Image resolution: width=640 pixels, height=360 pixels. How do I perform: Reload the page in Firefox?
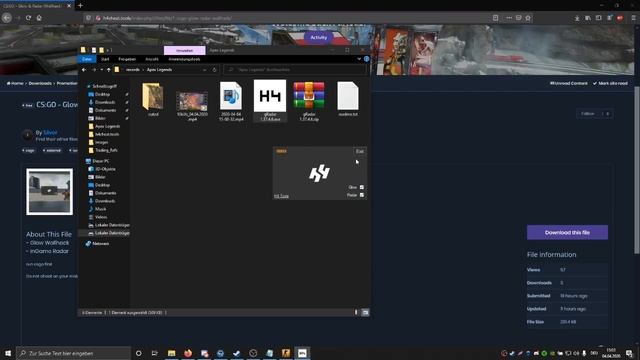[28, 18]
